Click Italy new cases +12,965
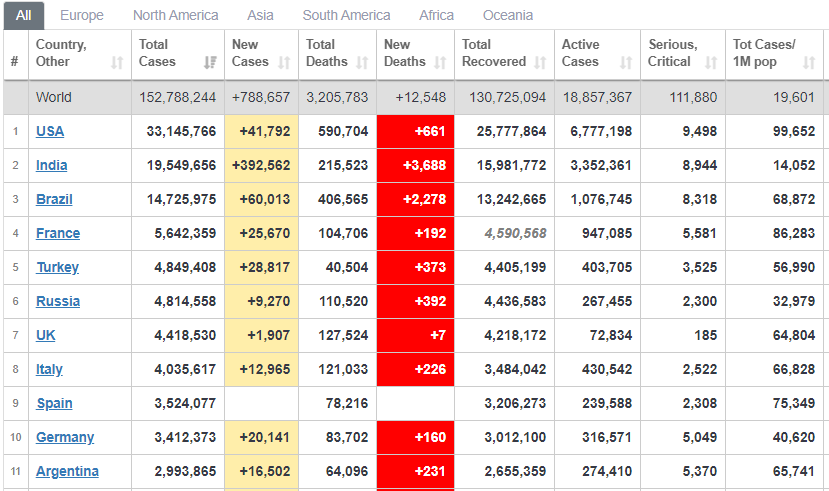 [x=265, y=369]
